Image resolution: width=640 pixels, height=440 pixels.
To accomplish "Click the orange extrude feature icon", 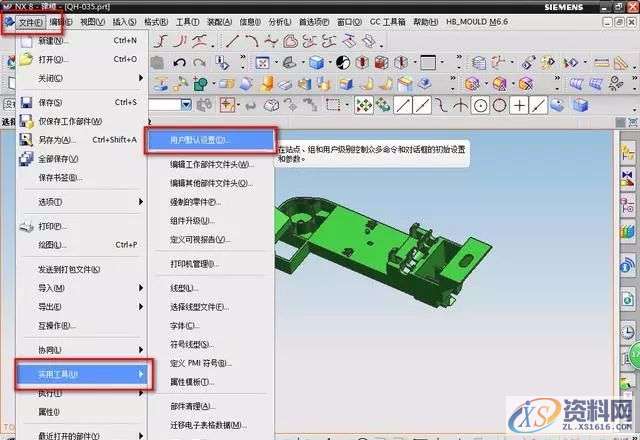I will click(267, 84).
